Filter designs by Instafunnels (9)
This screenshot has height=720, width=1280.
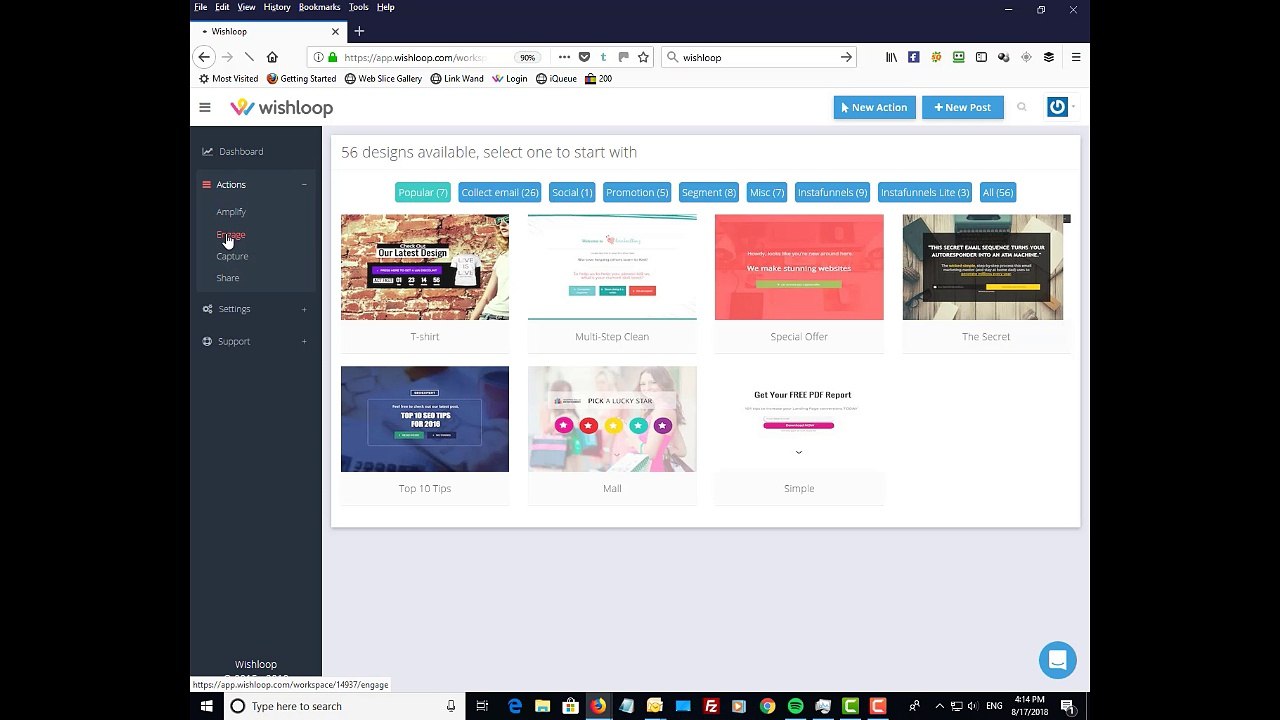point(832,193)
